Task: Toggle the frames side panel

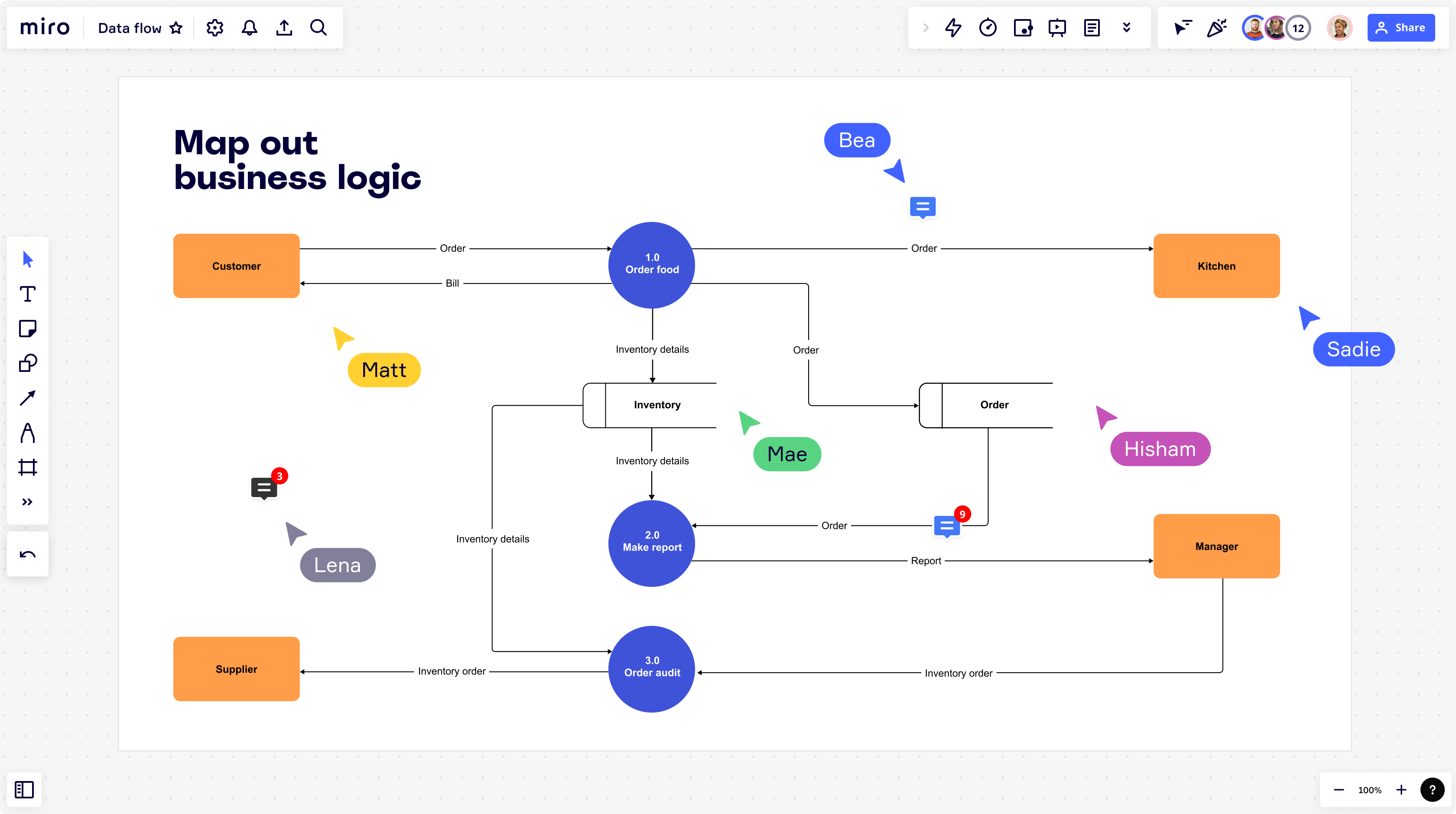Action: point(24,789)
